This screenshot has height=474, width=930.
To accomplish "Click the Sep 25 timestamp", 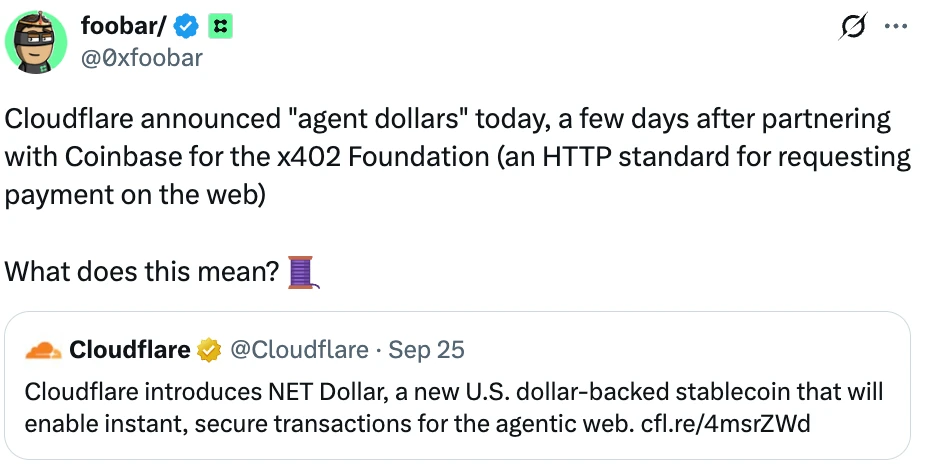I will pos(426,350).
